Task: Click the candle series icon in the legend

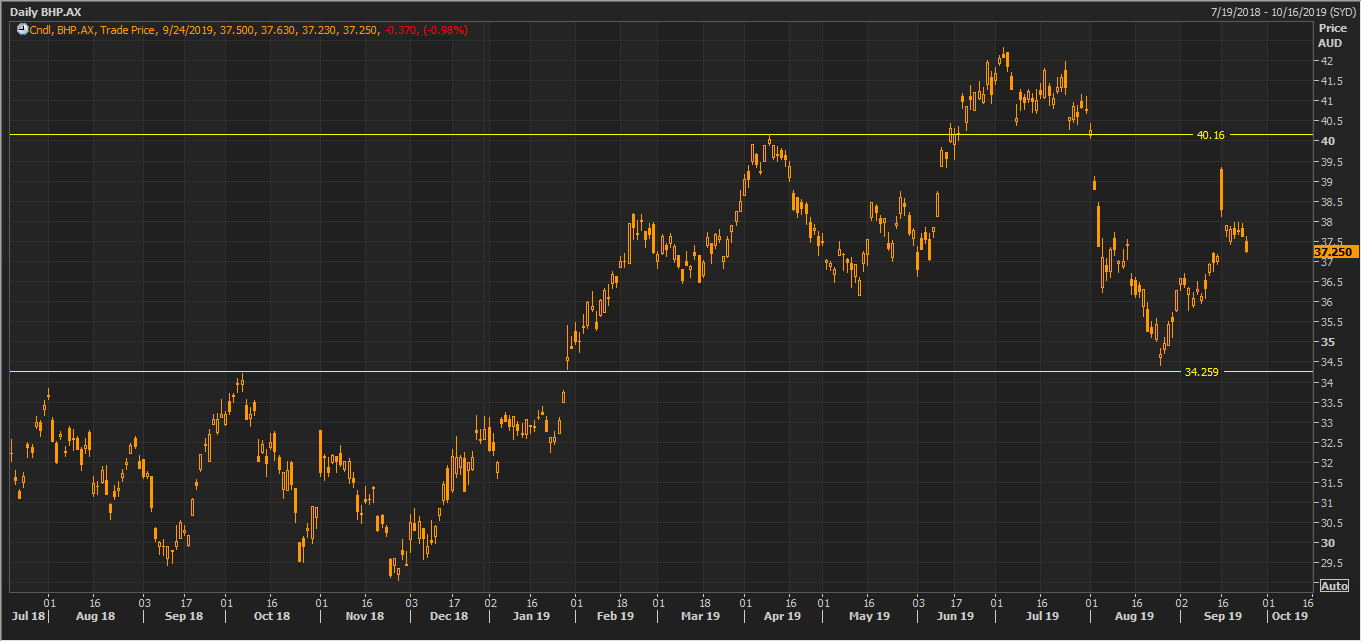Action: (23, 30)
